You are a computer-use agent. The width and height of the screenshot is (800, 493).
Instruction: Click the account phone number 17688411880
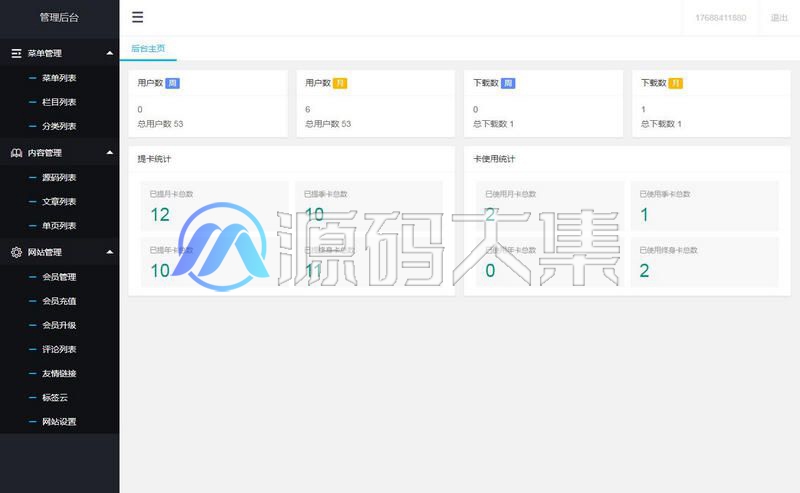tap(720, 18)
